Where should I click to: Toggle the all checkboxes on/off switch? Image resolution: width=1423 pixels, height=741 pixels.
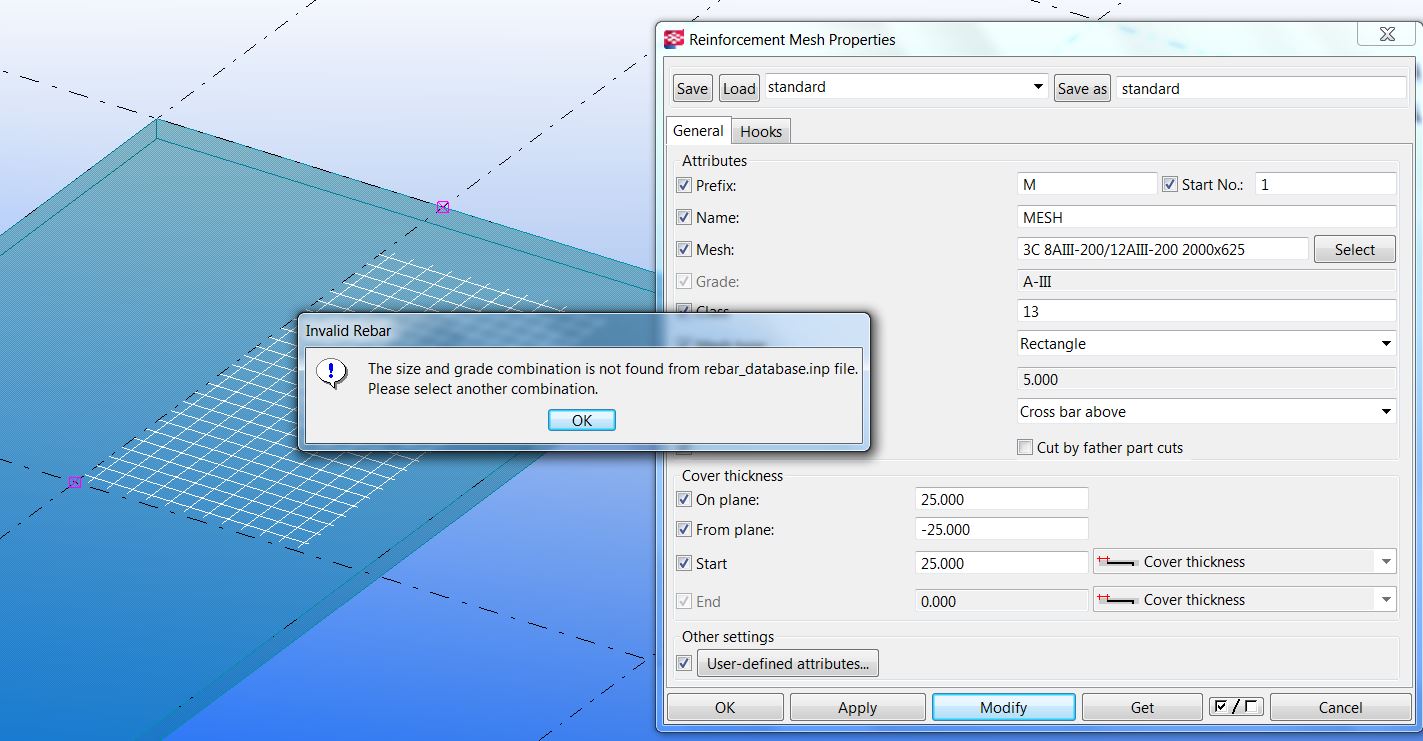point(1235,707)
